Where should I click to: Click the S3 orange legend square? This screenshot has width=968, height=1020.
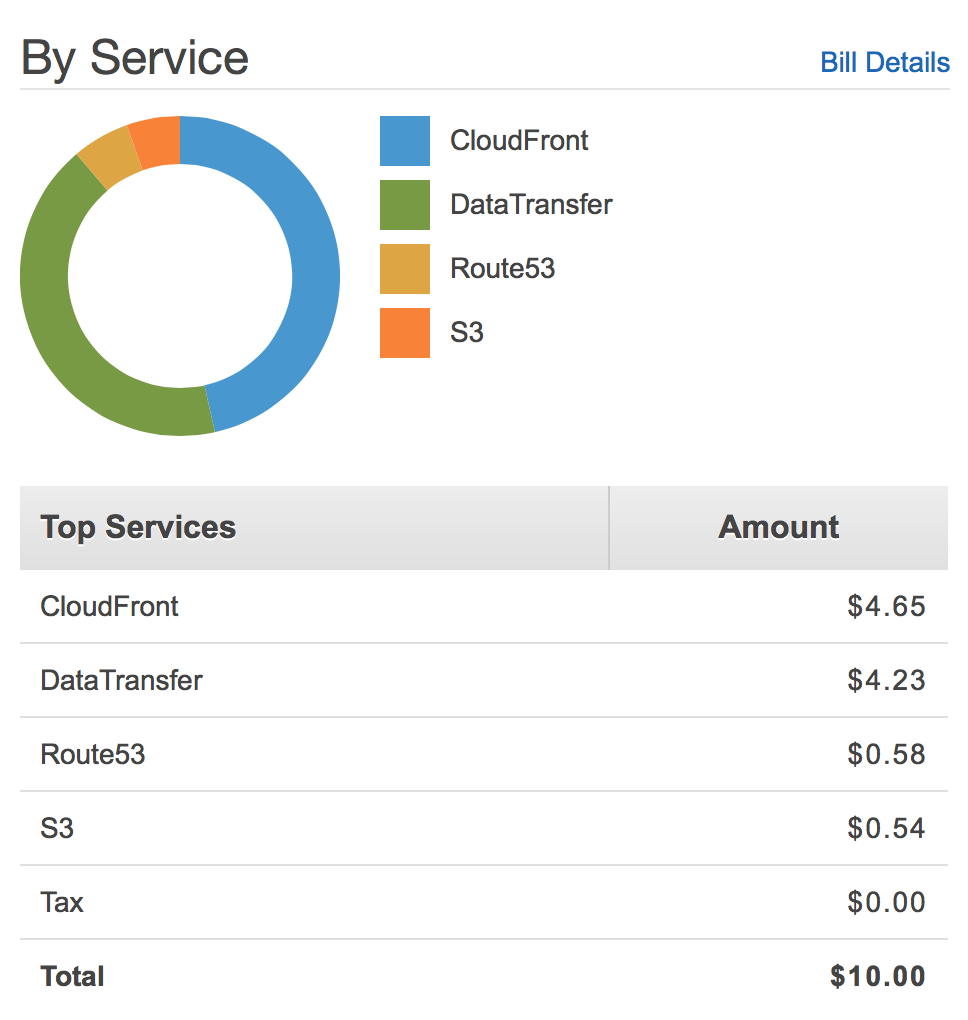403,332
